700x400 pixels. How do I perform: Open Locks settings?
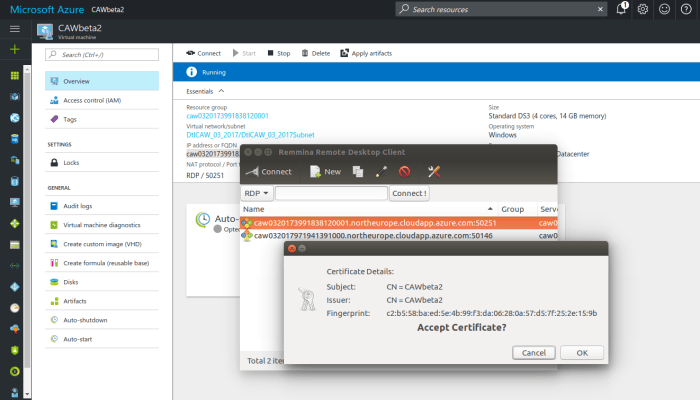[102, 162]
